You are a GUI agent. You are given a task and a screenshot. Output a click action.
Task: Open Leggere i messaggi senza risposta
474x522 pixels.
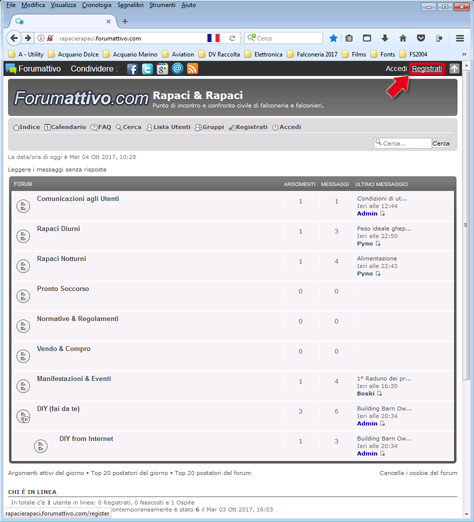pyautogui.click(x=57, y=170)
